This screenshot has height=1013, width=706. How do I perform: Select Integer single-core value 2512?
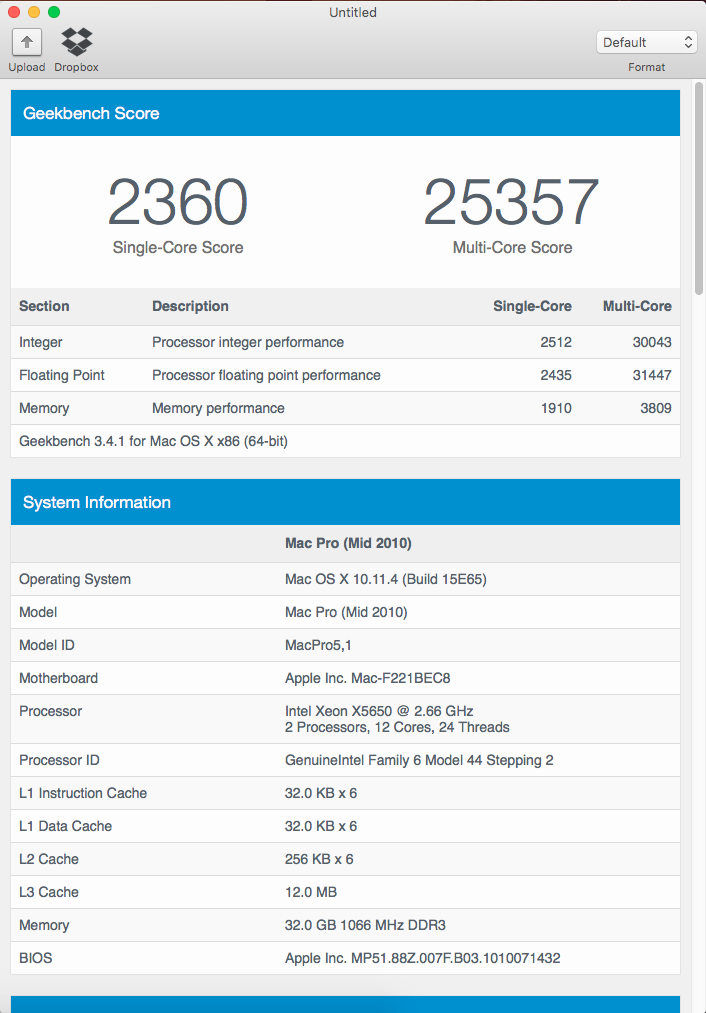[556, 342]
